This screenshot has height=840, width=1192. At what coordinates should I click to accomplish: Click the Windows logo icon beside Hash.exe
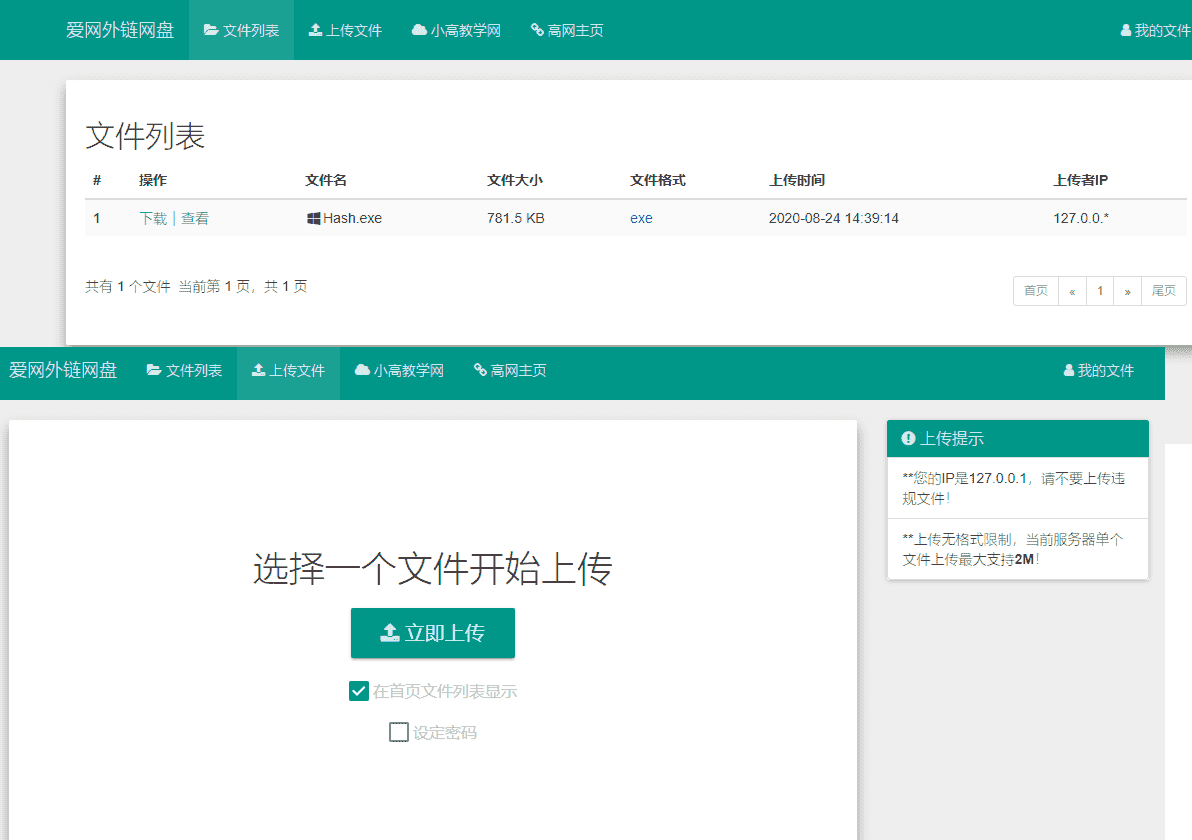(x=314, y=217)
